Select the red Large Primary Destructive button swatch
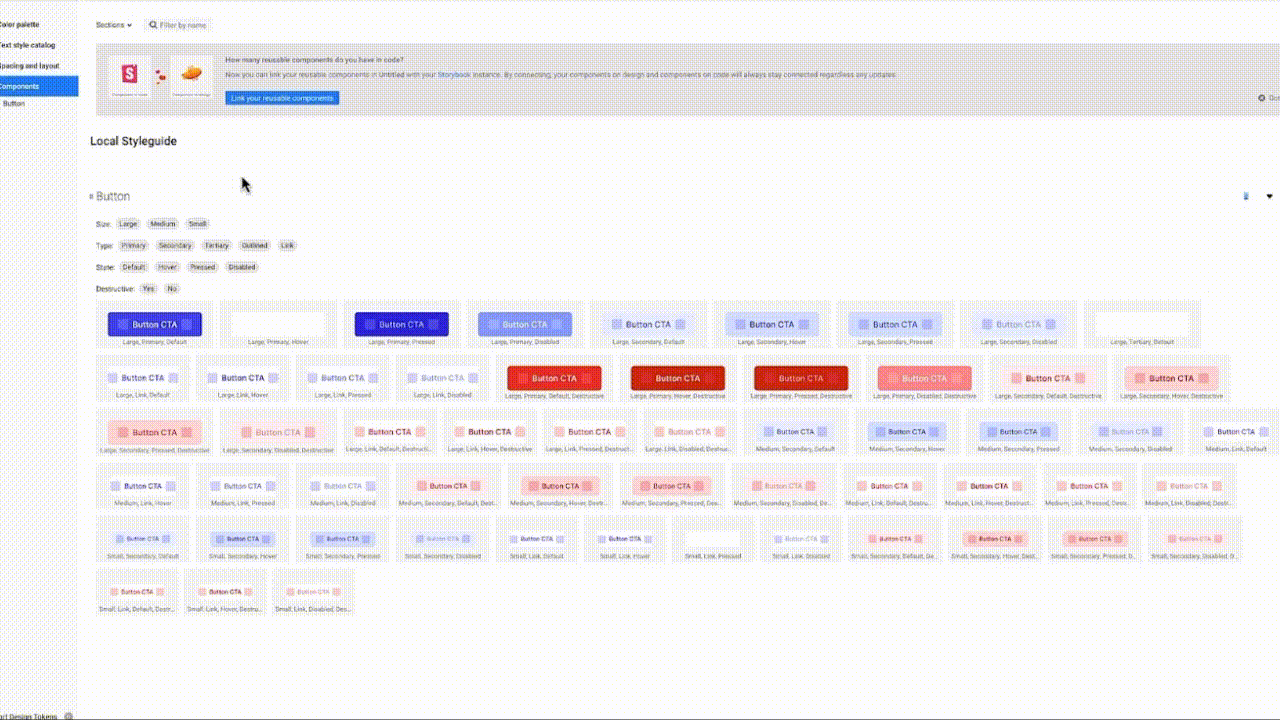This screenshot has width=1280, height=720. [x=554, y=378]
